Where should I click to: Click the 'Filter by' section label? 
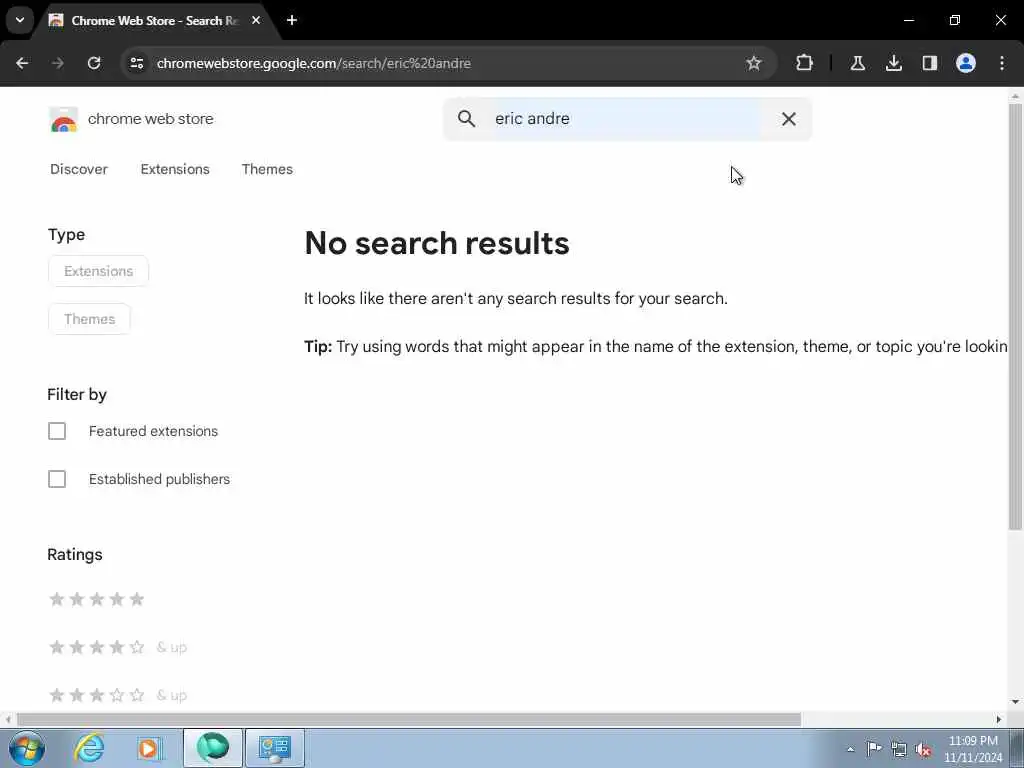(77, 394)
